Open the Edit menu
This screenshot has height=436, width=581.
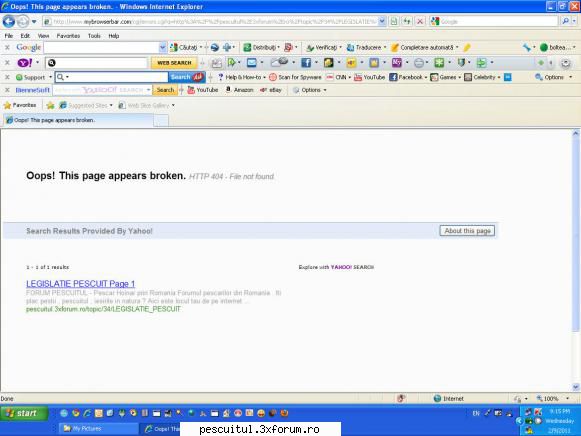25,36
